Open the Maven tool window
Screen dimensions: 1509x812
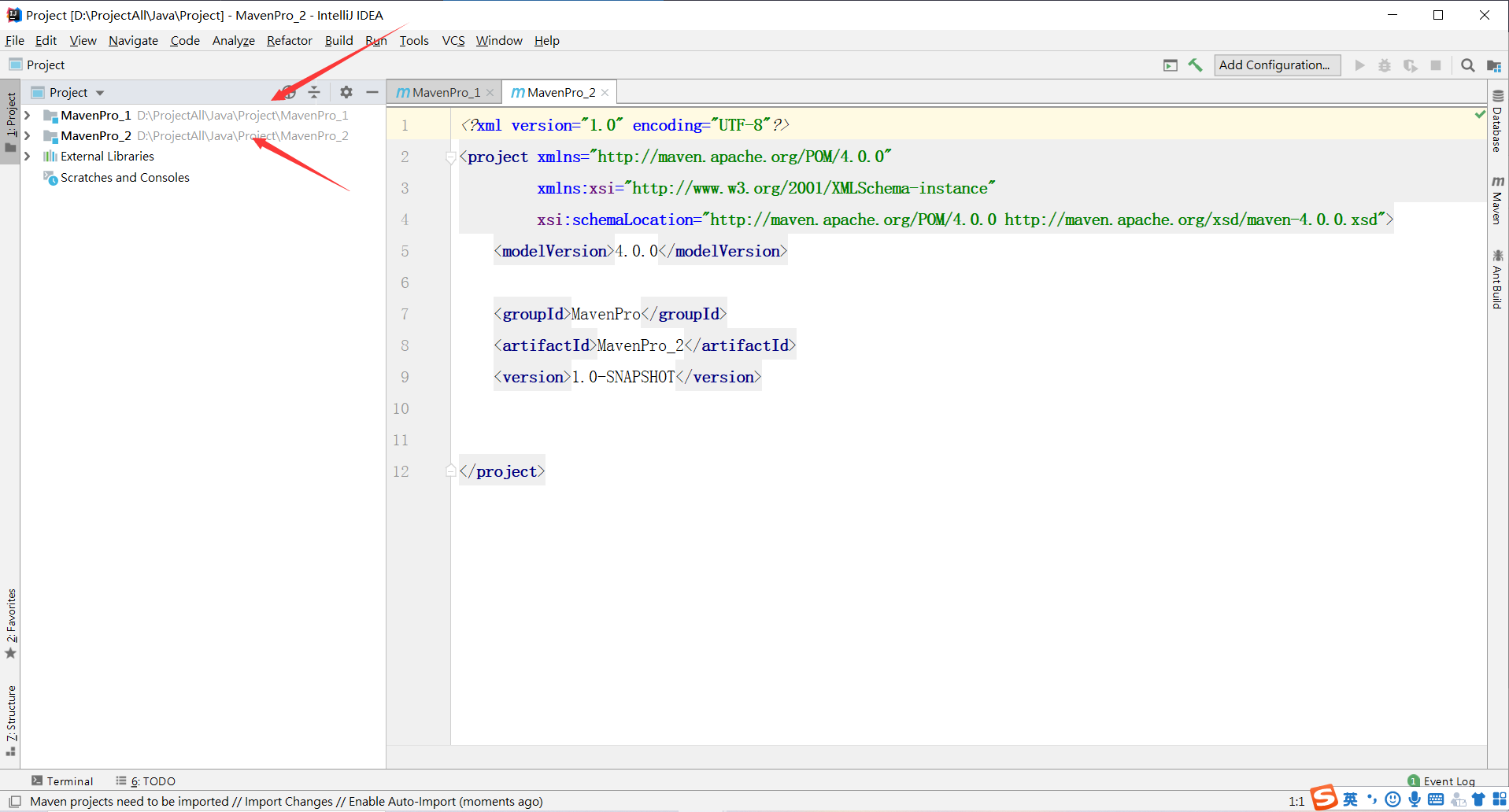[x=1497, y=201]
